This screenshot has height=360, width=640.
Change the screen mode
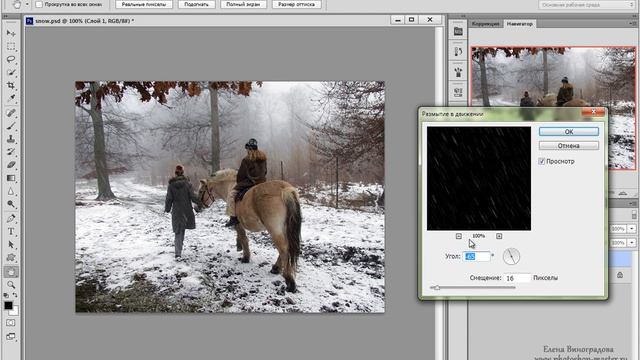click(x=11, y=336)
